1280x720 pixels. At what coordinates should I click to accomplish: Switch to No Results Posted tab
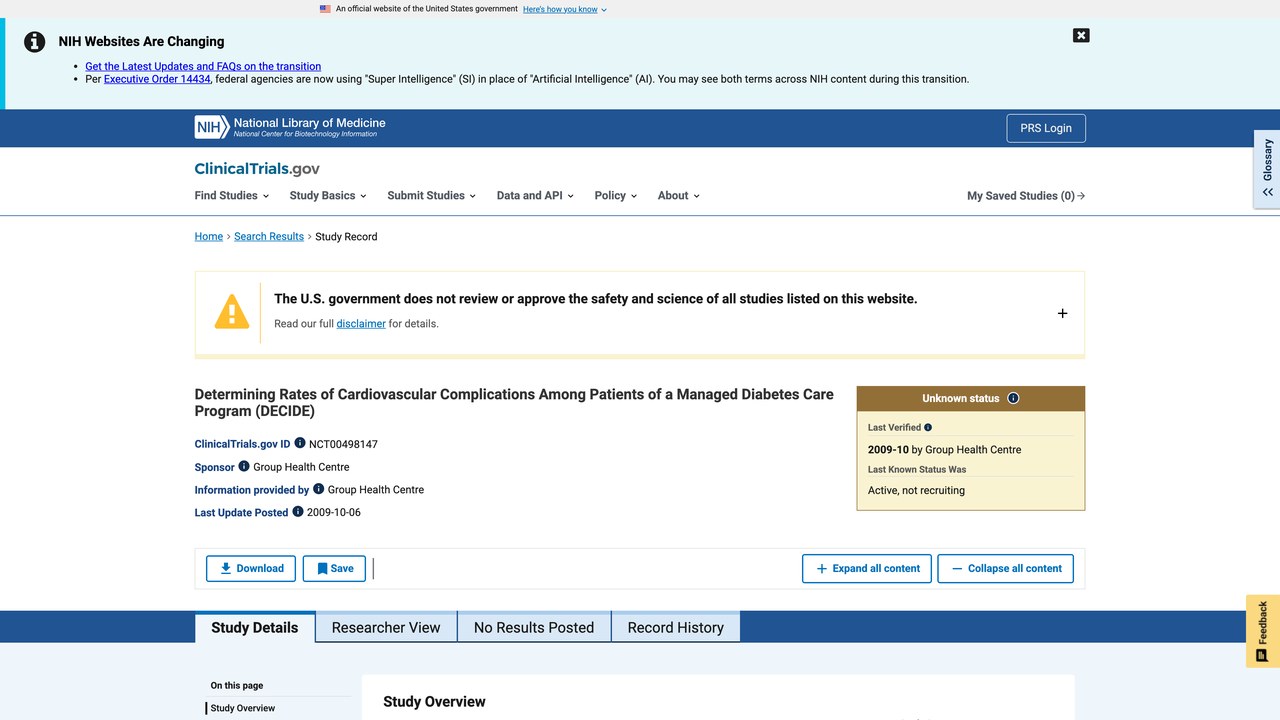[534, 627]
